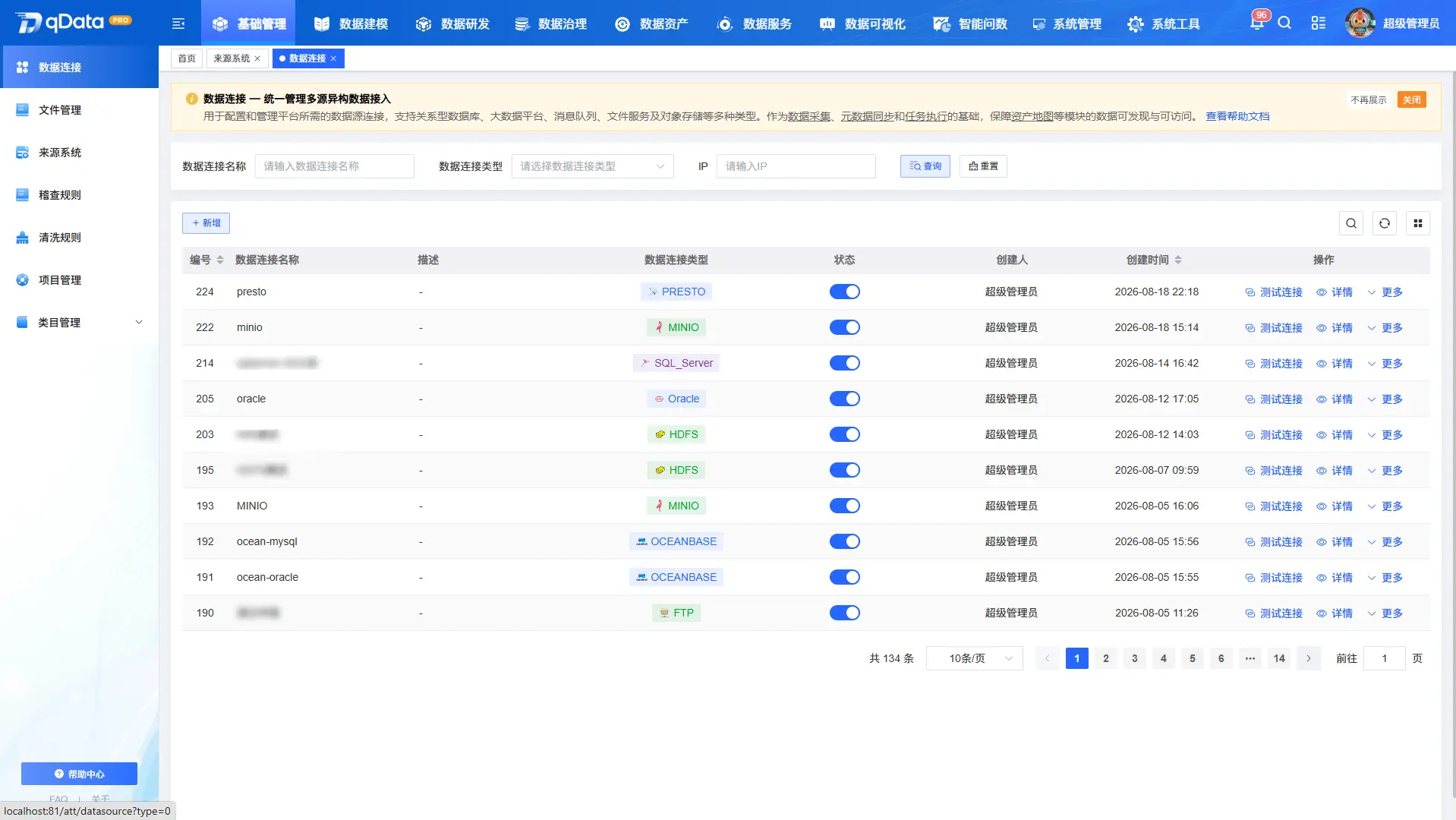
Task: Focus the 前往 page number input
Action: coord(1385,658)
